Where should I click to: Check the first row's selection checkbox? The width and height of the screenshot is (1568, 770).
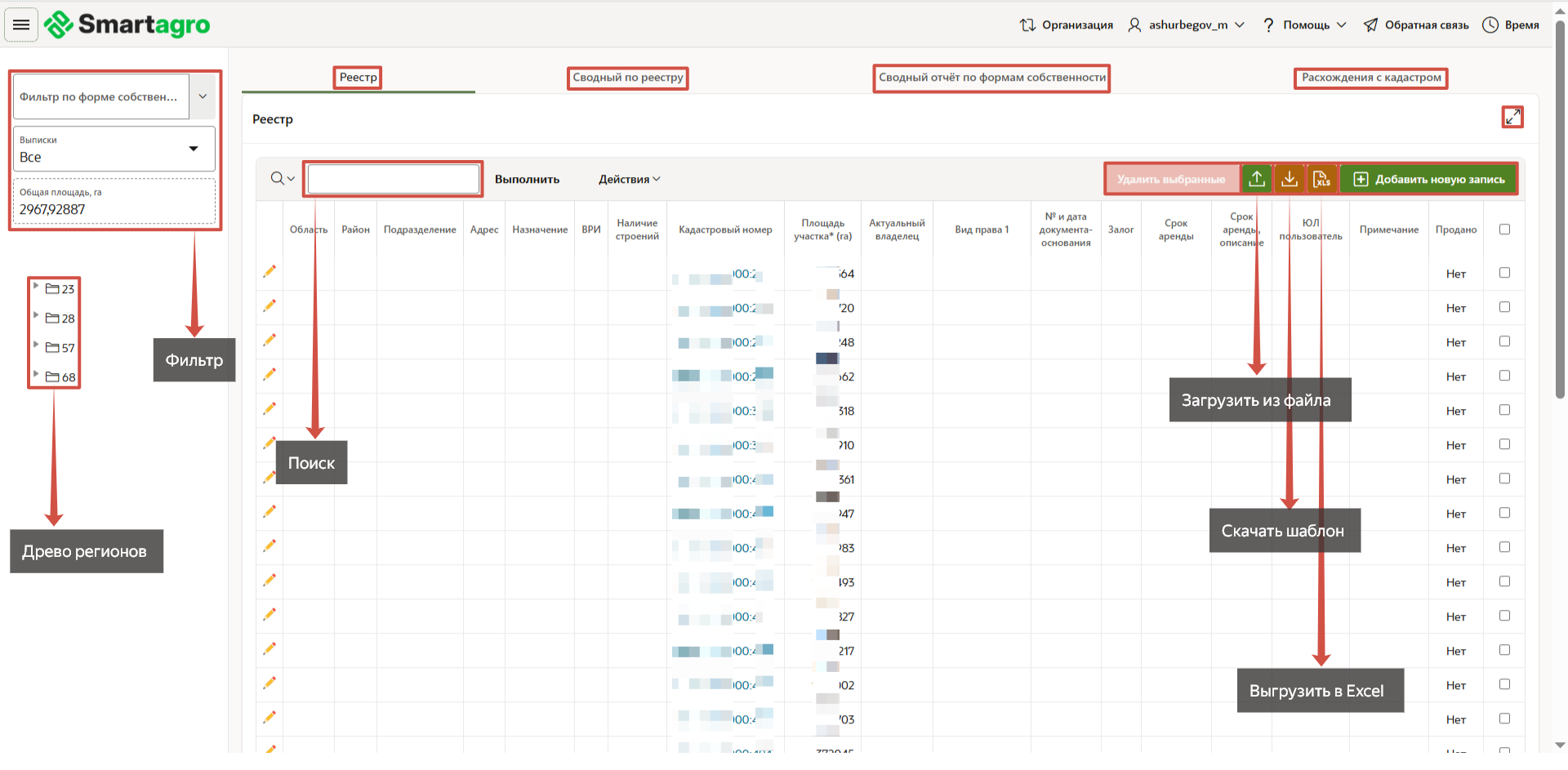tap(1504, 273)
